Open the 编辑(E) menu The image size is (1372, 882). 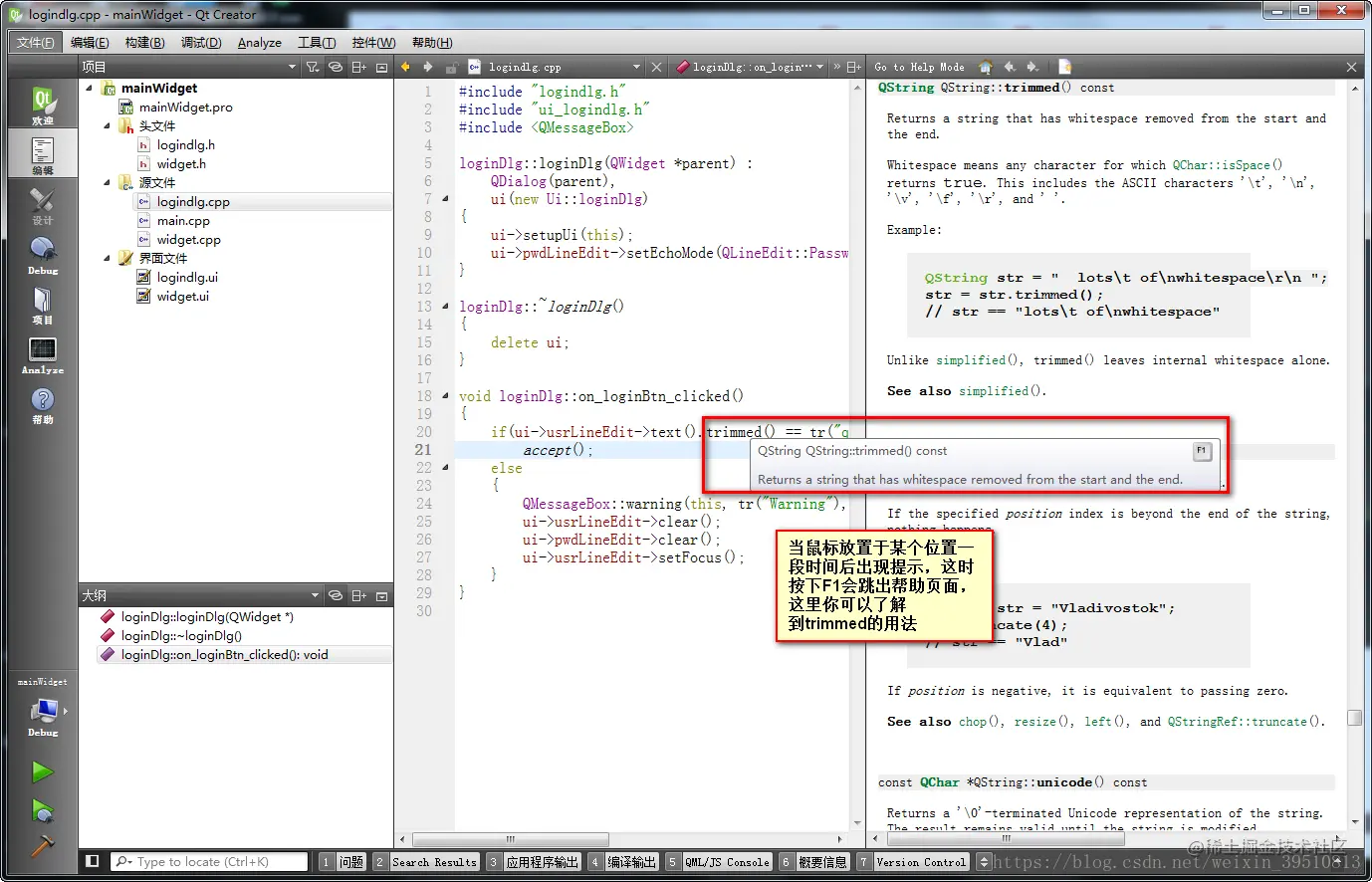click(90, 43)
